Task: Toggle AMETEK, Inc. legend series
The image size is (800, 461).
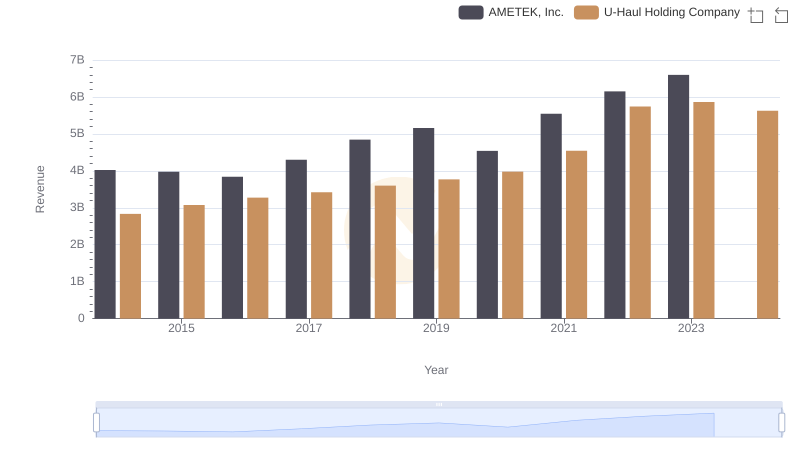Action: point(511,12)
